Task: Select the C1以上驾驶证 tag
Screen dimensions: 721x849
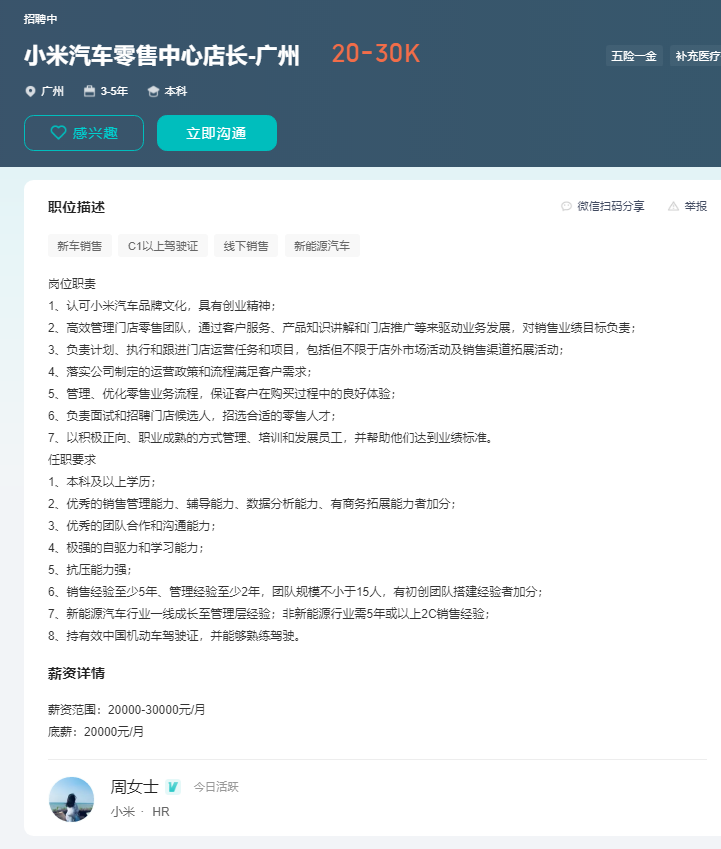Action: 163,246
